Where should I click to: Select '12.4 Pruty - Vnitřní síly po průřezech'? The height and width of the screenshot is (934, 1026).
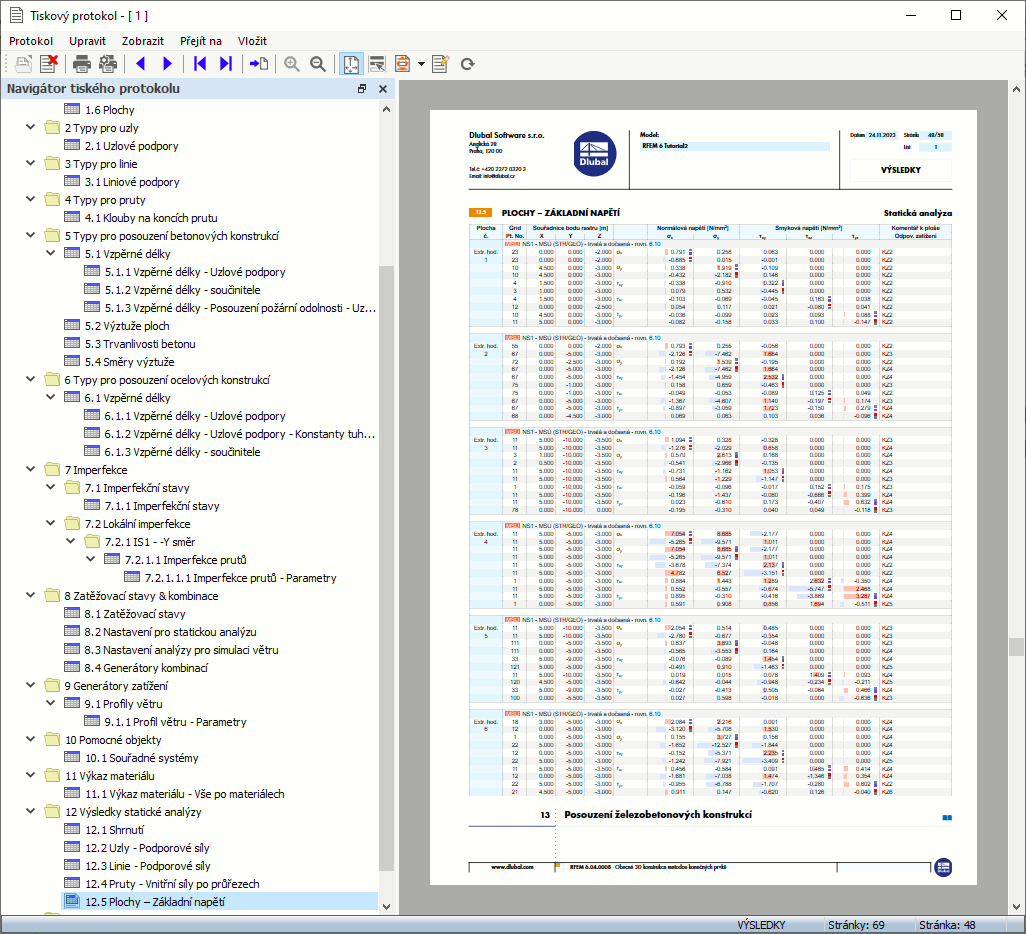pos(171,884)
